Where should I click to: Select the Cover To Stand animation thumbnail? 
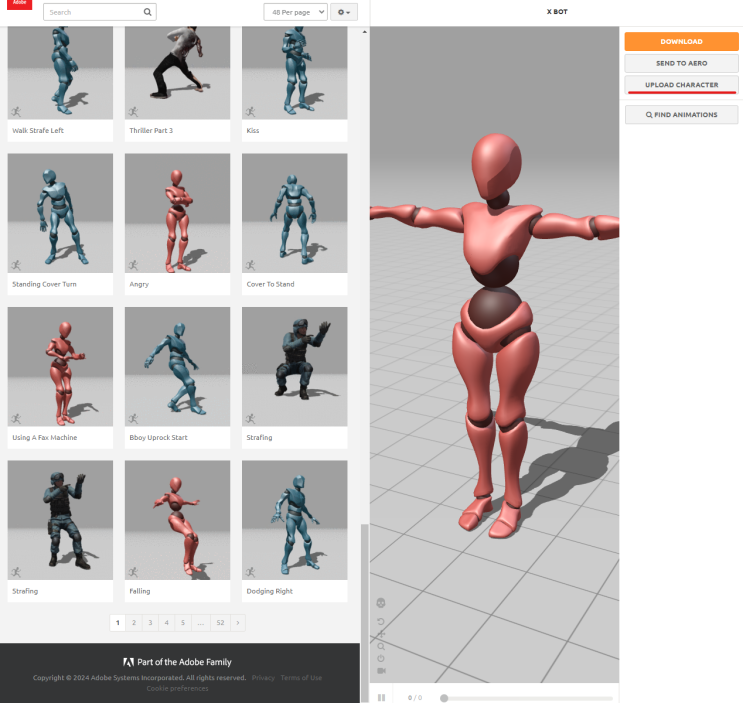pyautogui.click(x=294, y=213)
